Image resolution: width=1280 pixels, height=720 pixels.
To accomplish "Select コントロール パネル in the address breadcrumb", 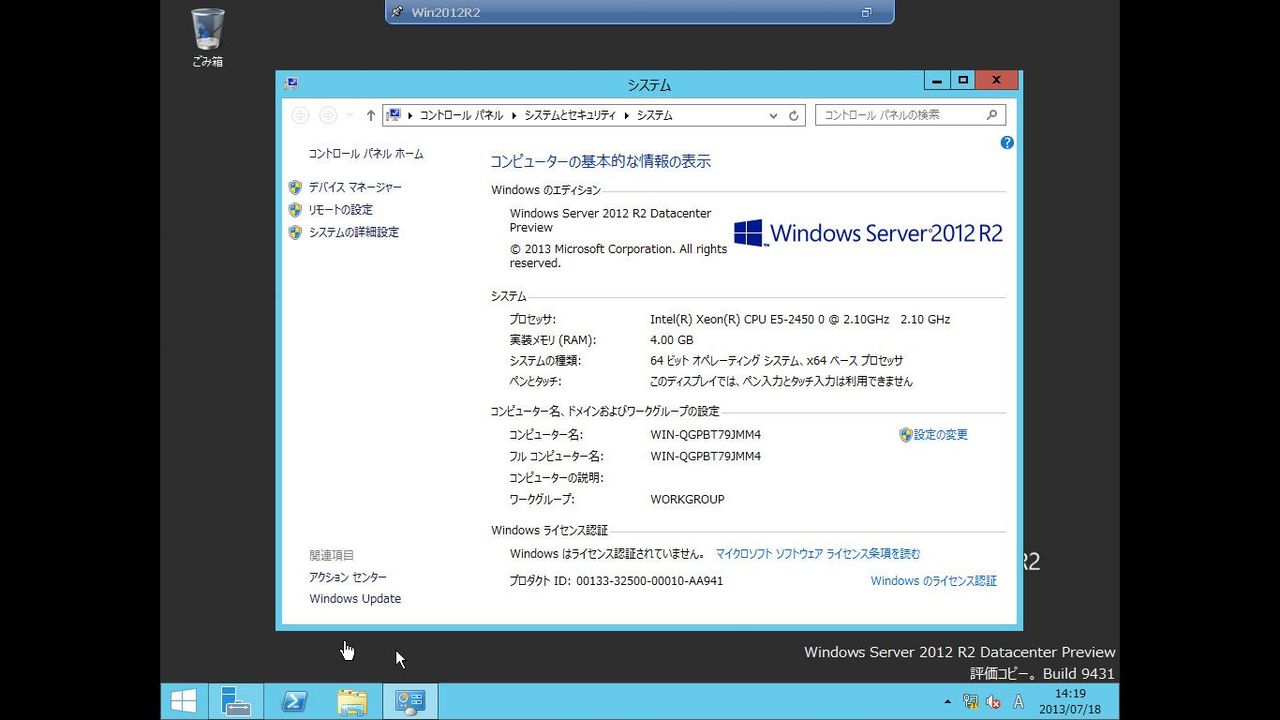I will click(461, 116).
